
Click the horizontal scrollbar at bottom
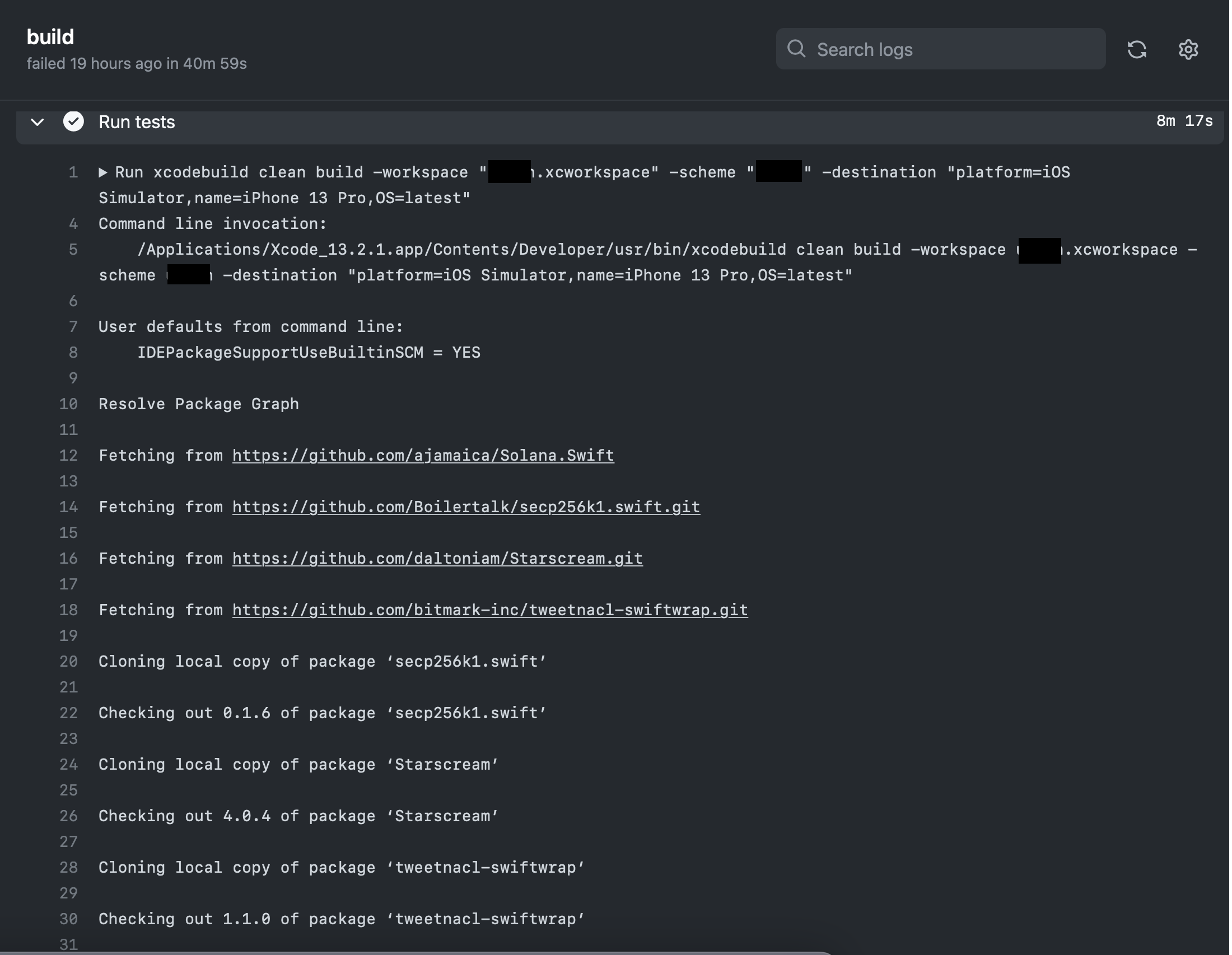417,953
